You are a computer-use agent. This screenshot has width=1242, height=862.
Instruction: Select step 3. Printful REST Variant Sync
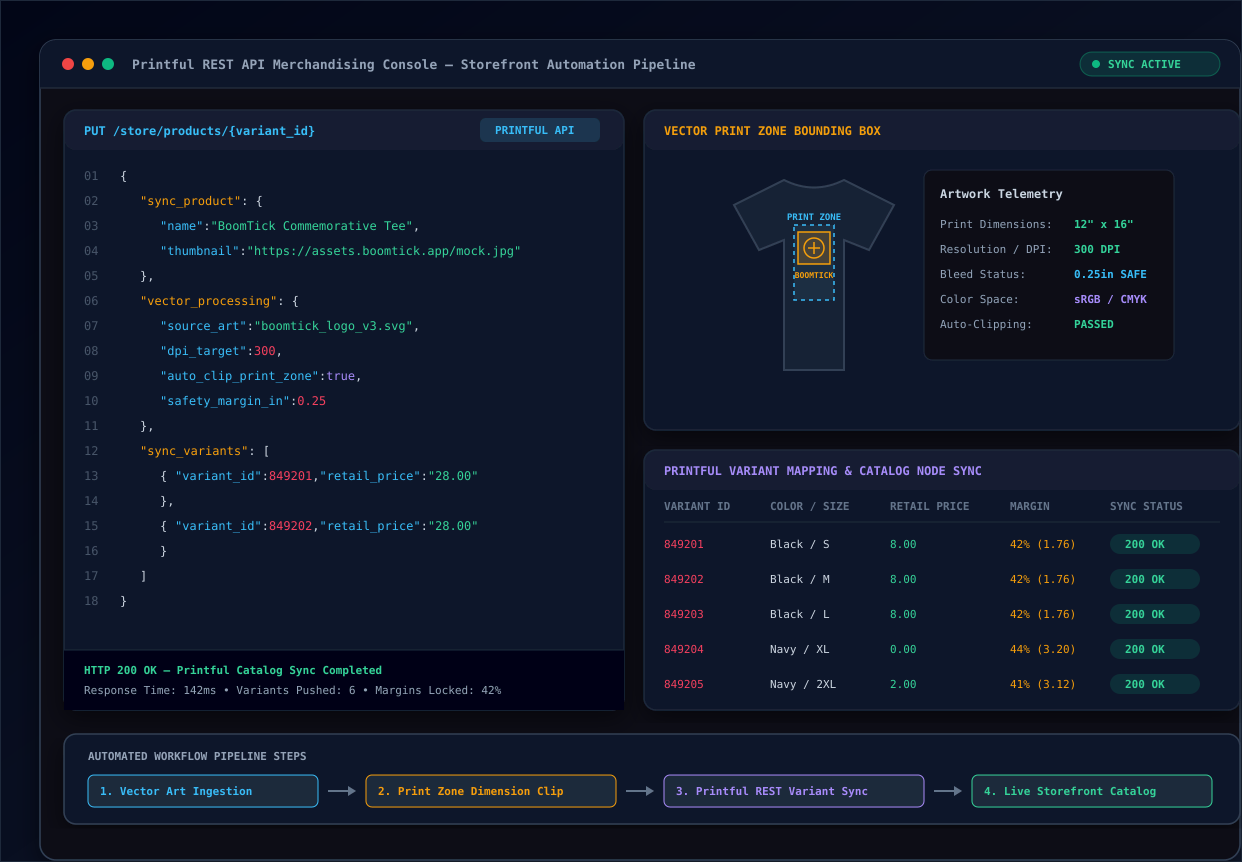794,791
